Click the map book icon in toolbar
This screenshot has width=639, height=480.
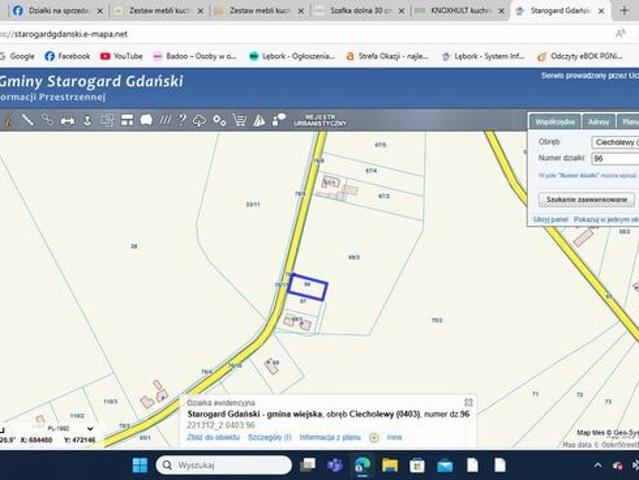[x=146, y=120]
